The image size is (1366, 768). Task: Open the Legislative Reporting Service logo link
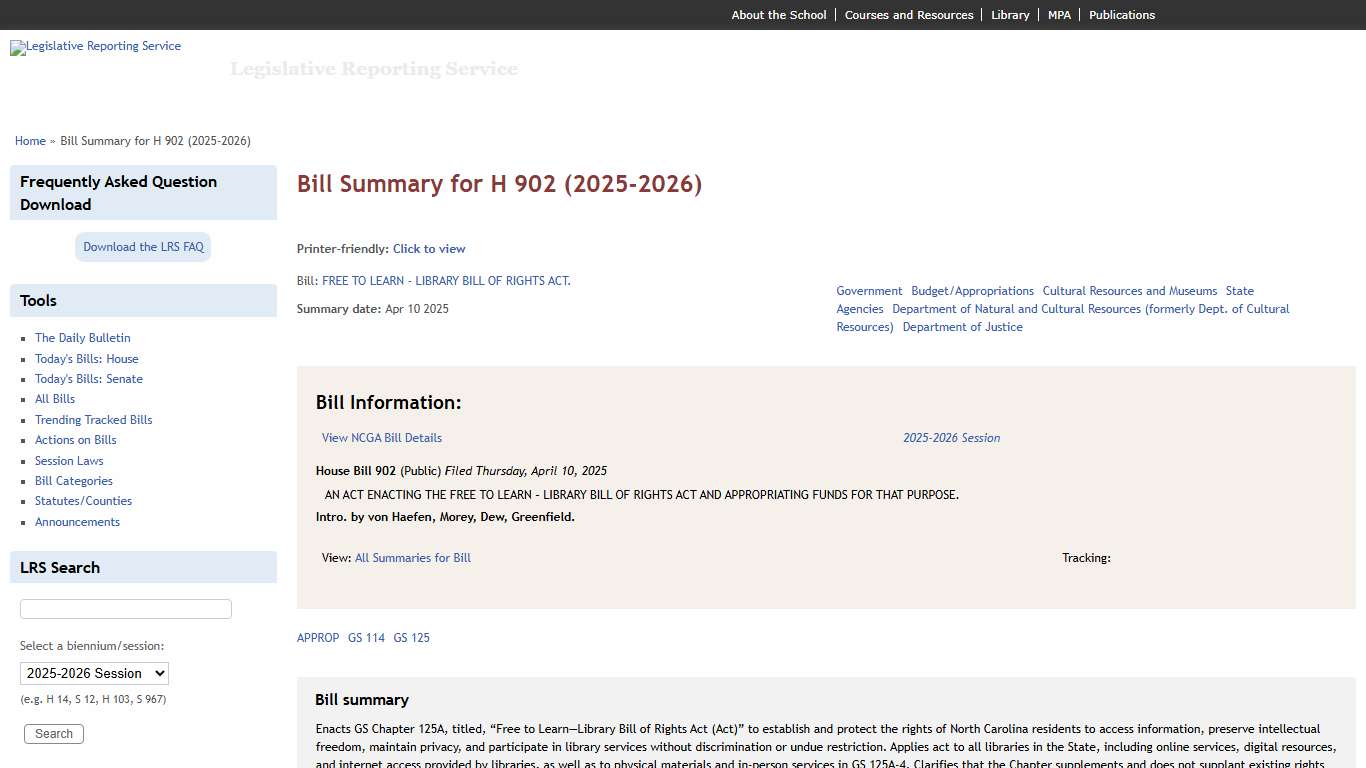coord(95,48)
